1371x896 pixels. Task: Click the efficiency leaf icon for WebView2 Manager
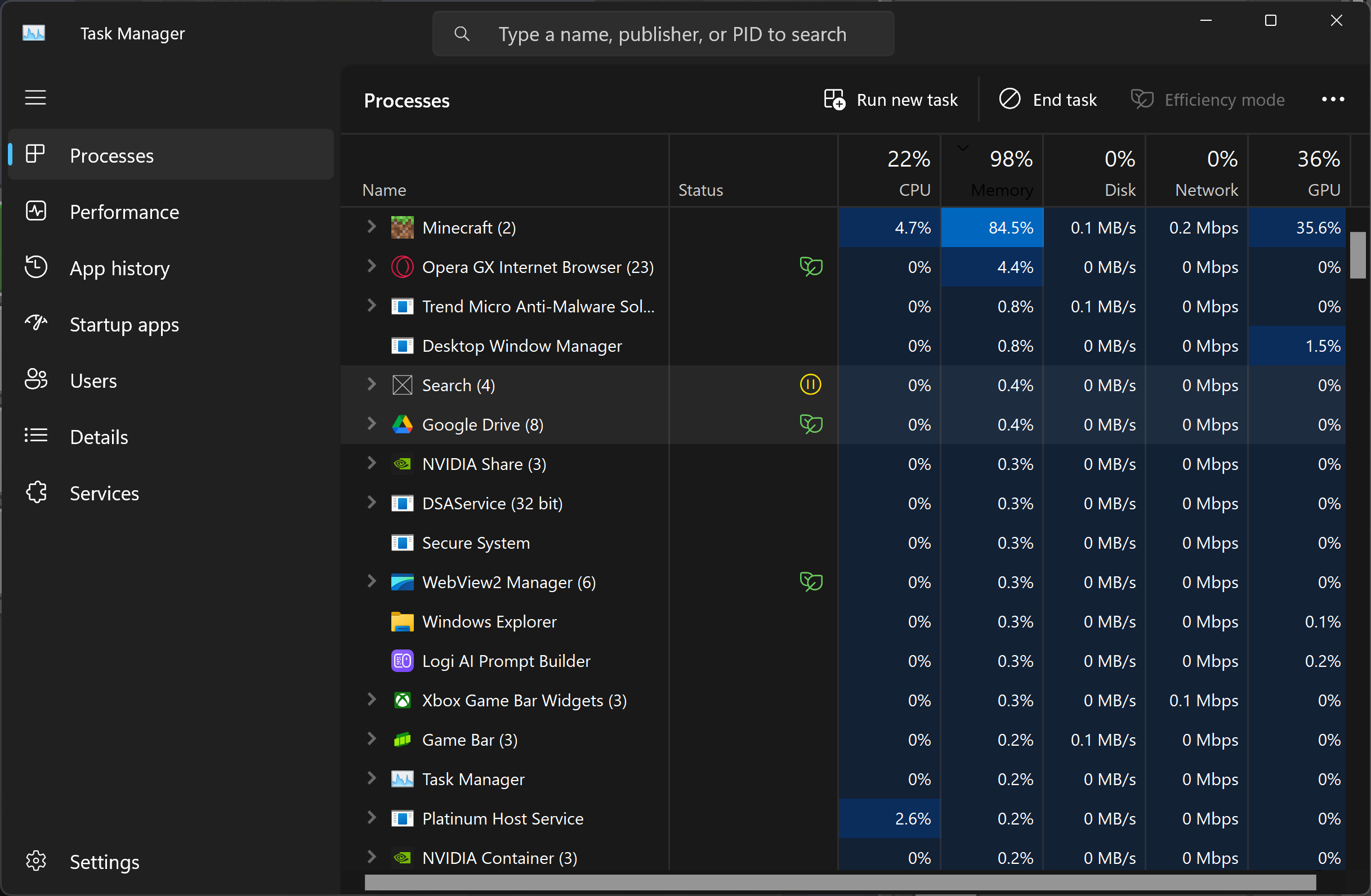pyautogui.click(x=811, y=581)
